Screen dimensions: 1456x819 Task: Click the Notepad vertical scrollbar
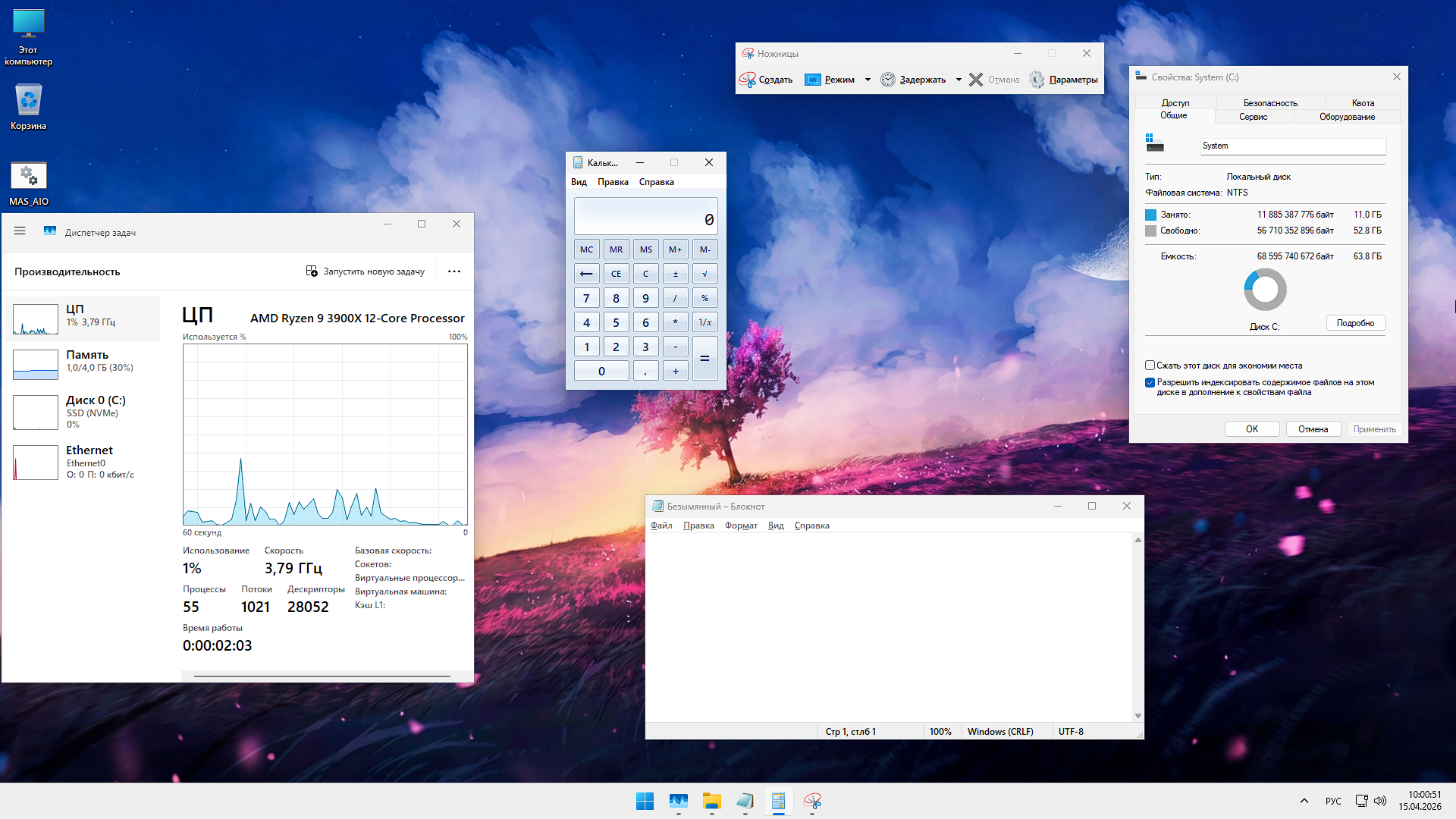click(1137, 626)
